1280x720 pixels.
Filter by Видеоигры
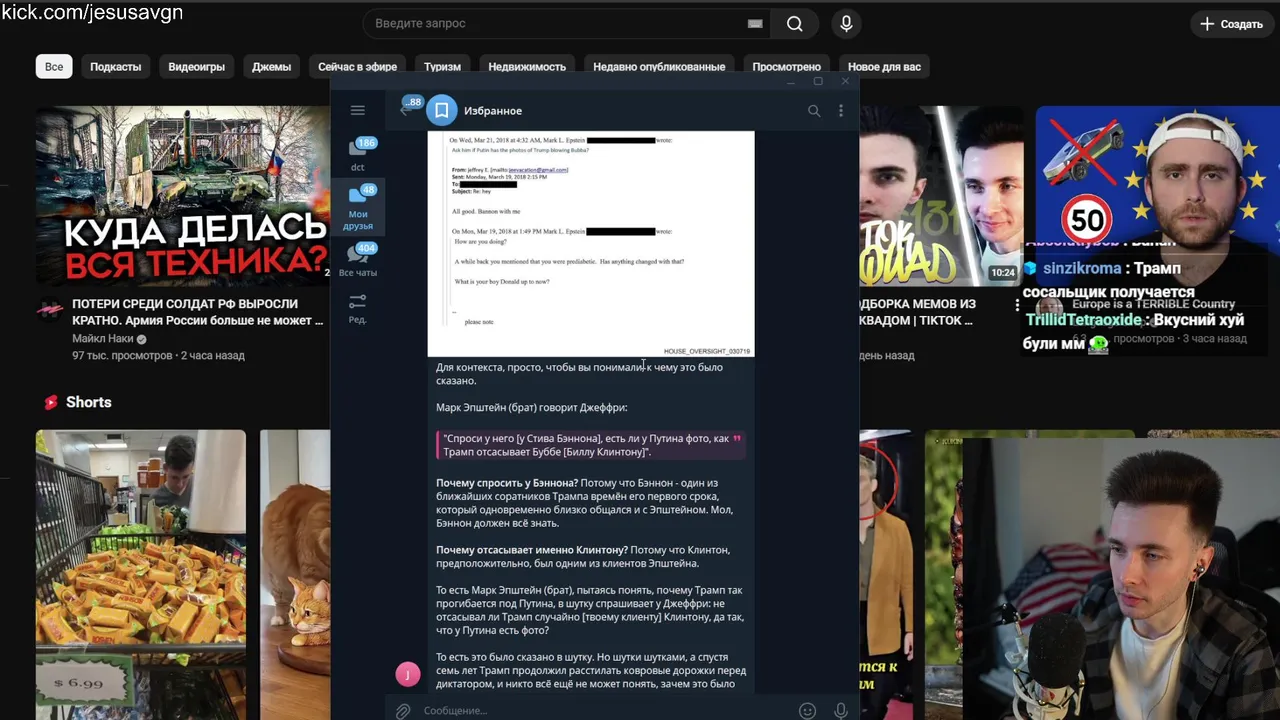pyautogui.click(x=197, y=67)
